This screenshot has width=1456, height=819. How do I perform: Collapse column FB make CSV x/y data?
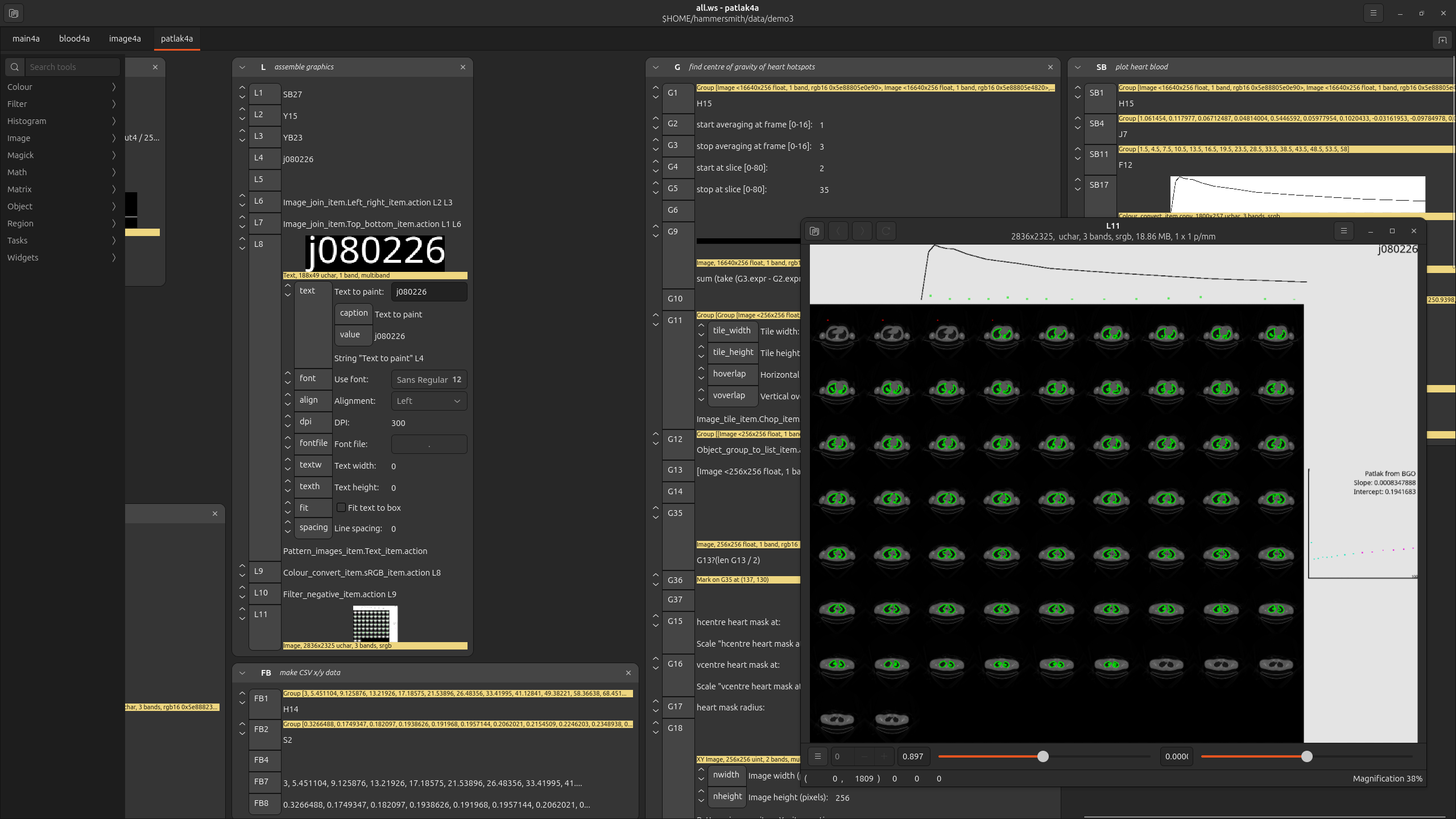242,673
